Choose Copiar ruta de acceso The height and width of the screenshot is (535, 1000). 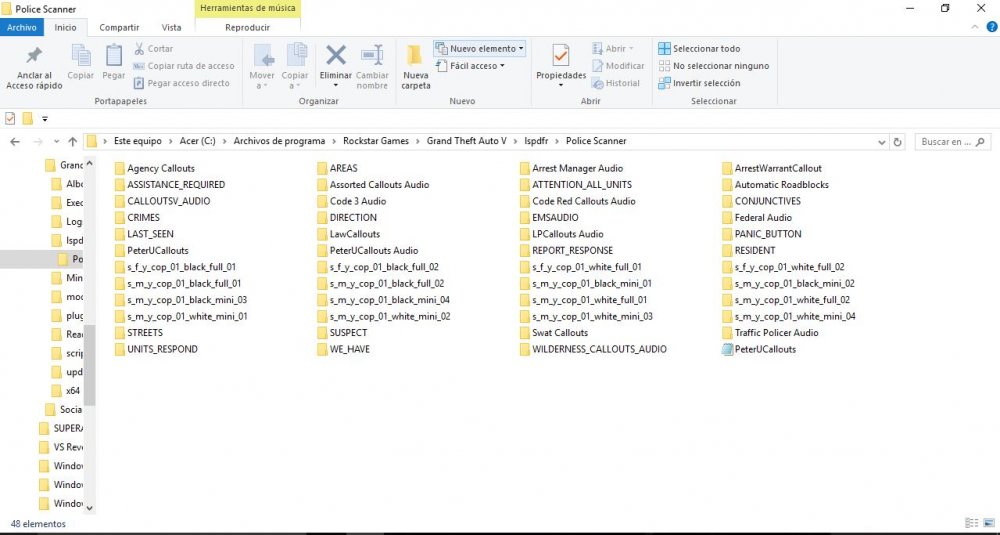point(184,66)
